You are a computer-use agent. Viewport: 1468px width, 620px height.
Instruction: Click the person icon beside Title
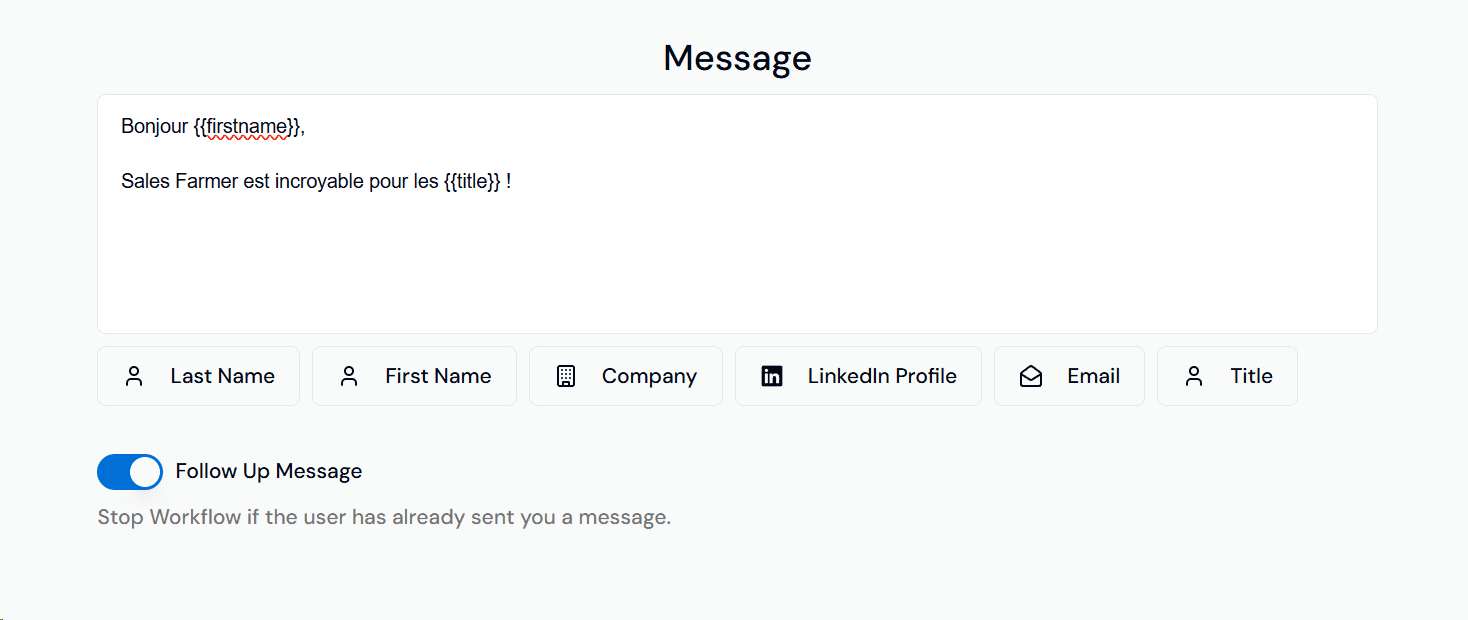click(x=1194, y=376)
